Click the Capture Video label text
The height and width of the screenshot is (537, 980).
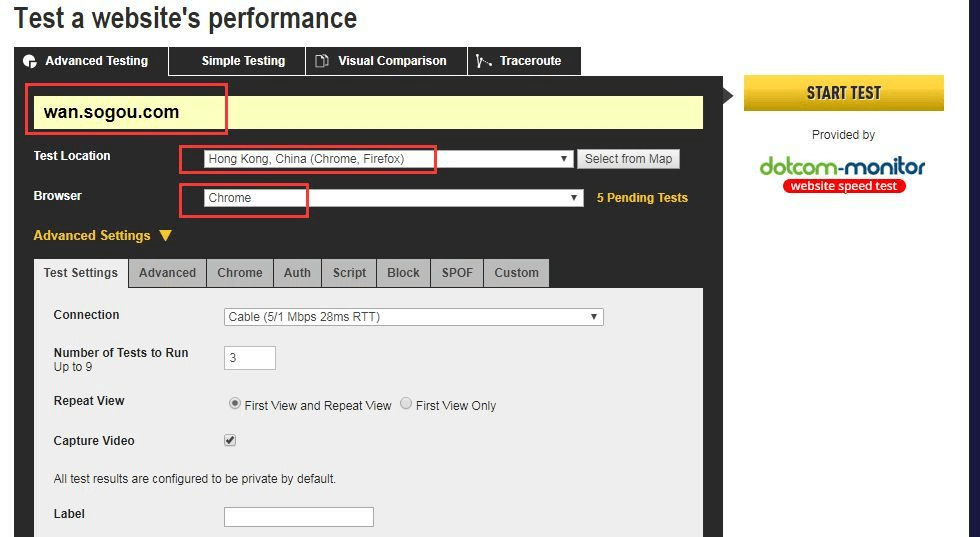(x=94, y=441)
